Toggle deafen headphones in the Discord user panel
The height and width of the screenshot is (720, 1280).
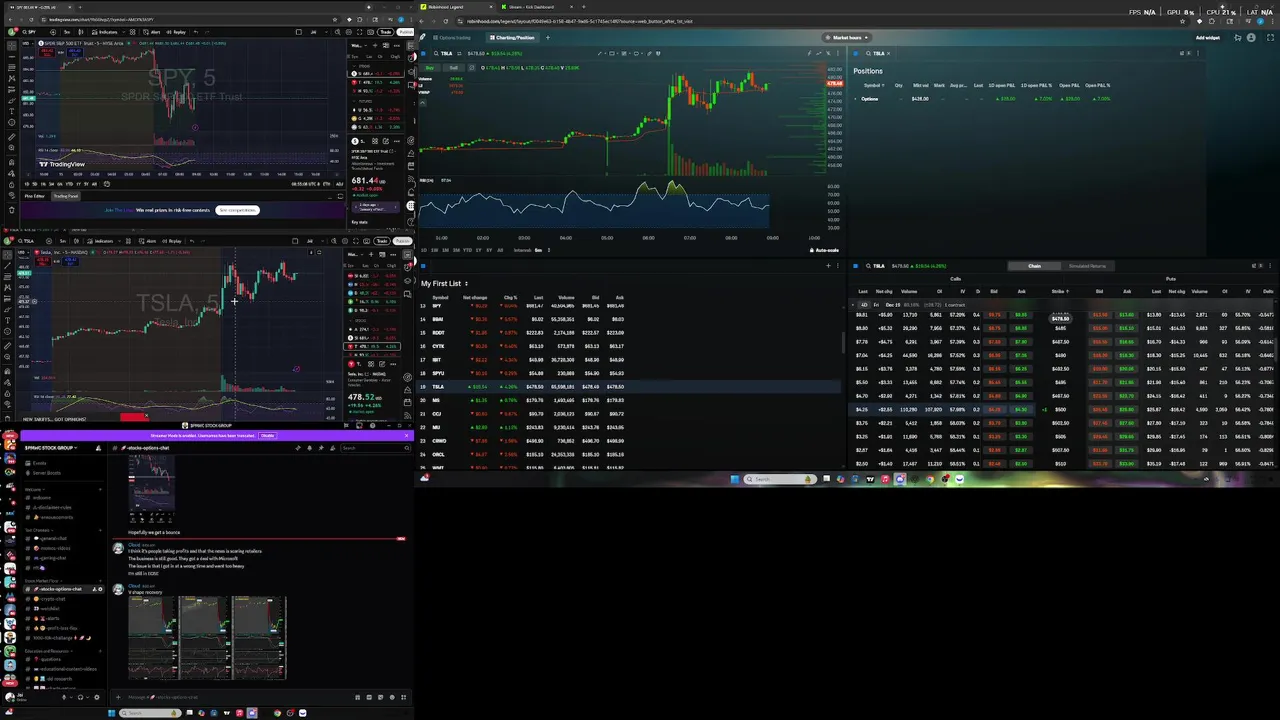pos(80,697)
